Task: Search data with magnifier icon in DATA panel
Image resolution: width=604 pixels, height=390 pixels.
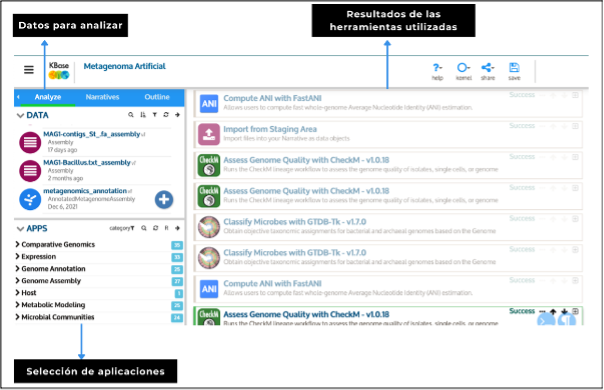Action: pos(131,115)
